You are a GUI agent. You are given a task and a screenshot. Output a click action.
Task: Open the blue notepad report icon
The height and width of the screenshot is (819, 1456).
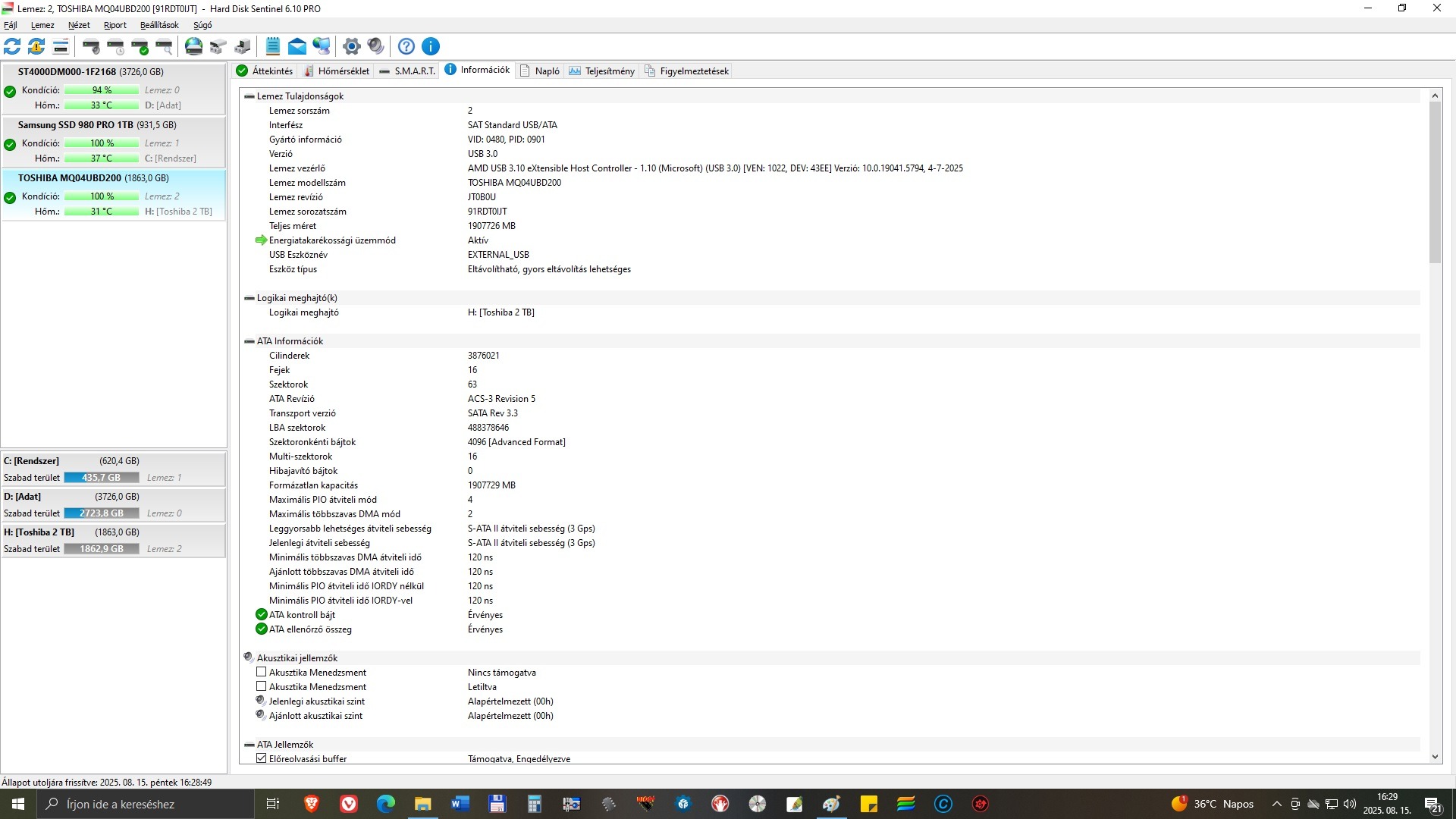[273, 47]
